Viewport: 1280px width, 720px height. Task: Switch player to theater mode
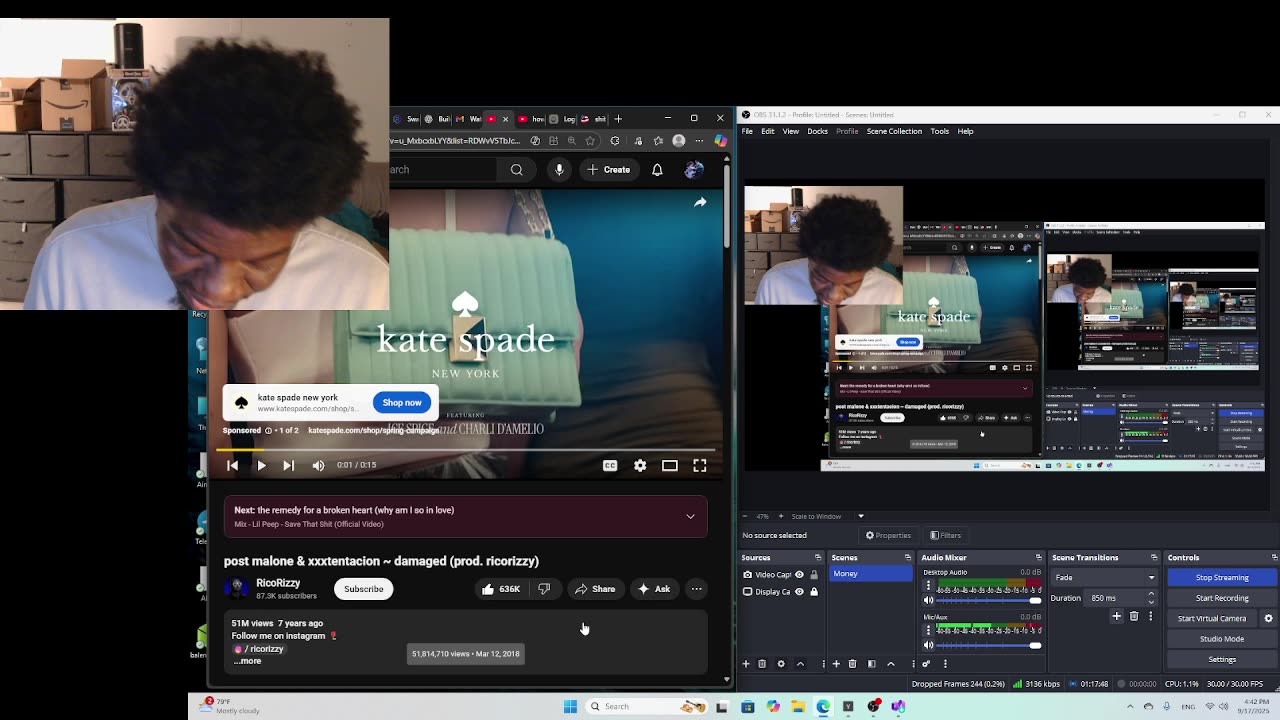[x=670, y=465]
